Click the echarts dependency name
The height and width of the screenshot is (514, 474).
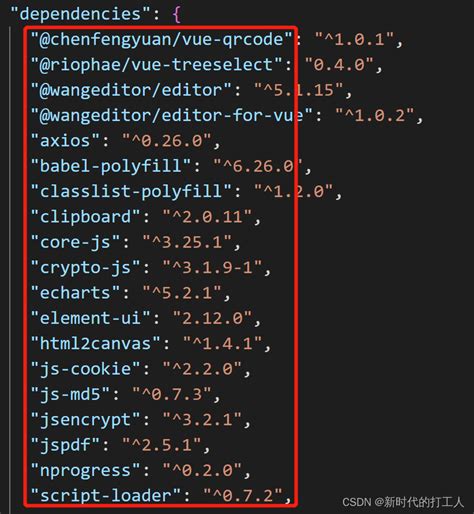(x=75, y=293)
